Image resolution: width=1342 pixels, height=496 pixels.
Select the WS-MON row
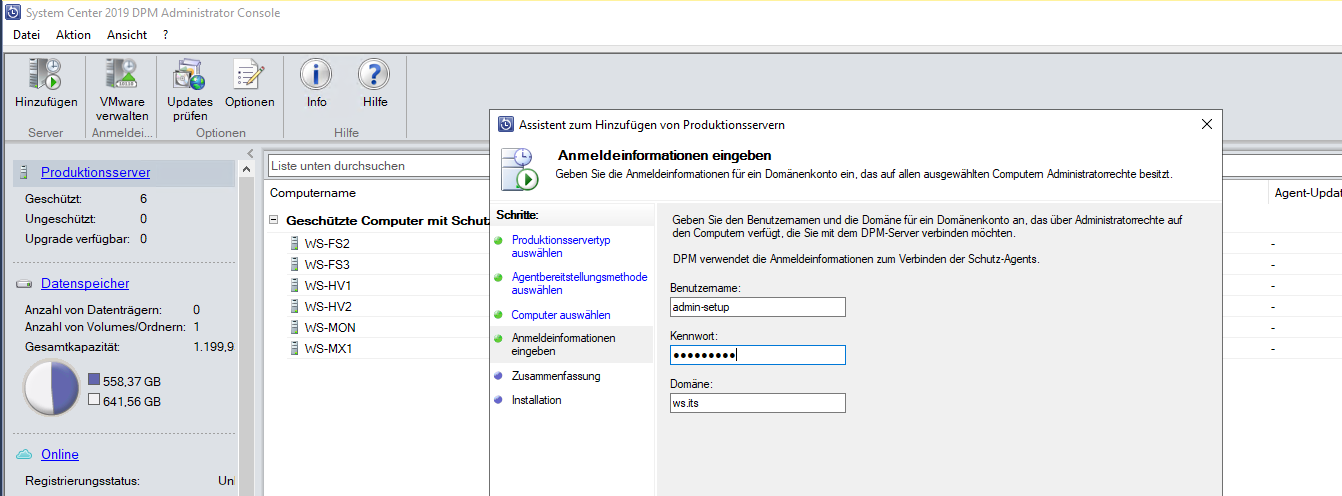[x=330, y=327]
